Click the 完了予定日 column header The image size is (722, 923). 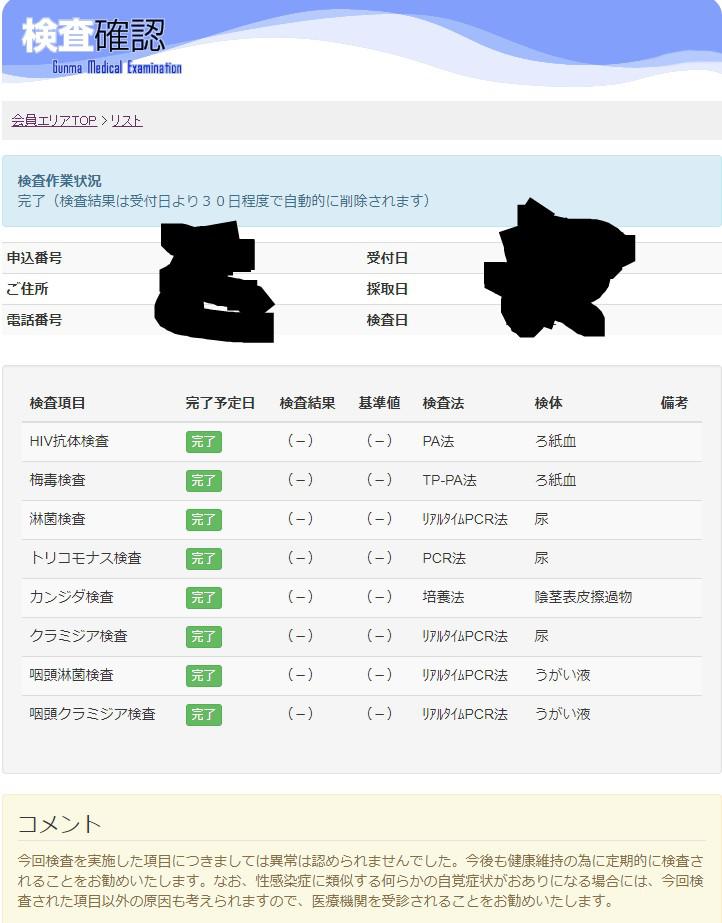(x=220, y=403)
